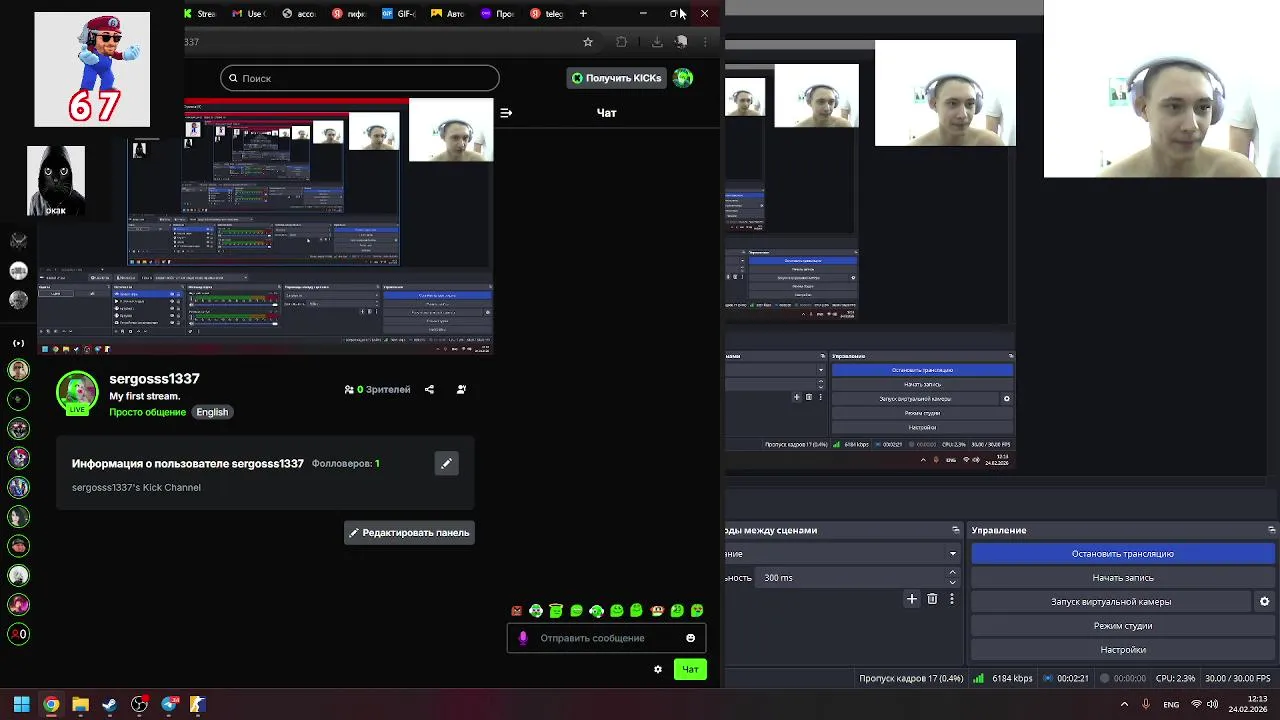Screen dimensions: 1280x720
Task: Switch to the Прое browser tab
Action: (x=497, y=14)
